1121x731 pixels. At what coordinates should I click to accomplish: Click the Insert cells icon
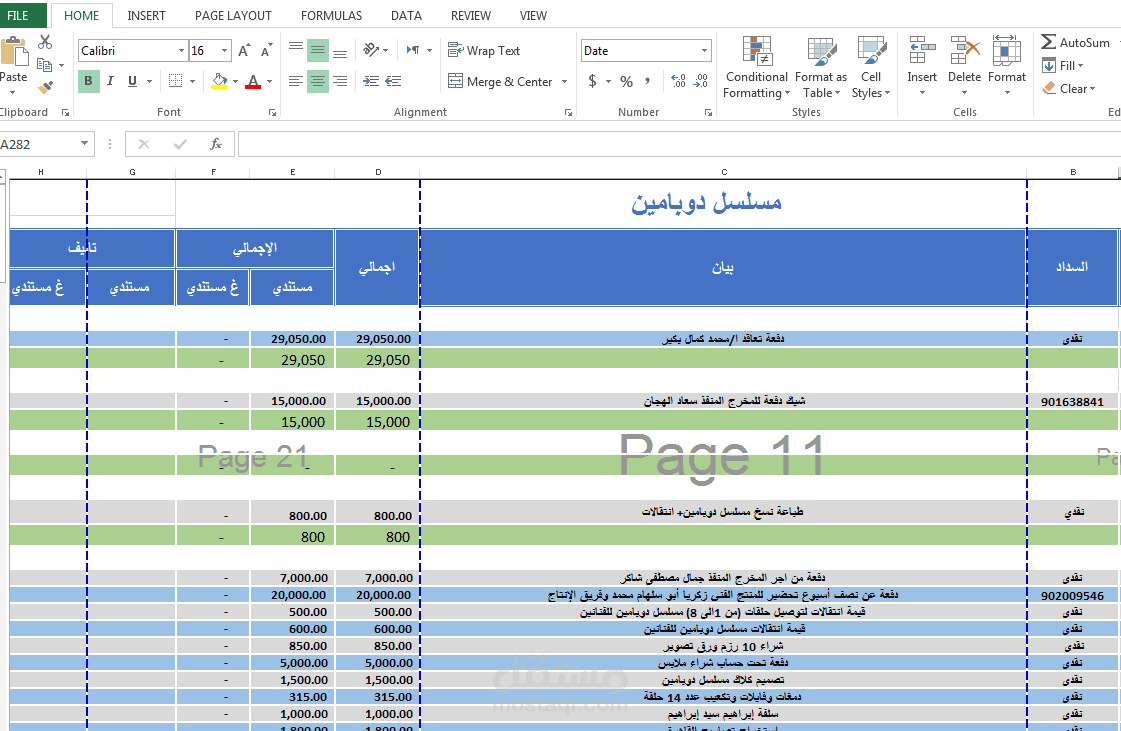click(x=922, y=66)
